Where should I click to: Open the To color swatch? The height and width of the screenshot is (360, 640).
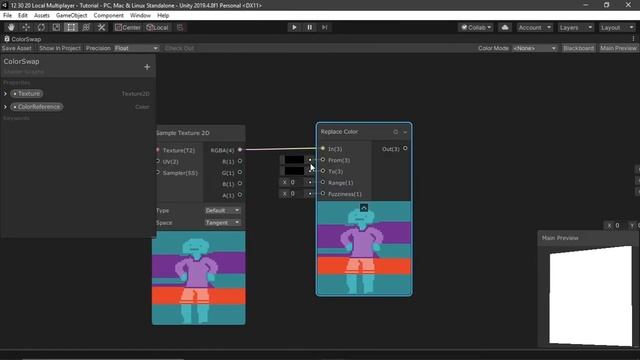coord(294,171)
